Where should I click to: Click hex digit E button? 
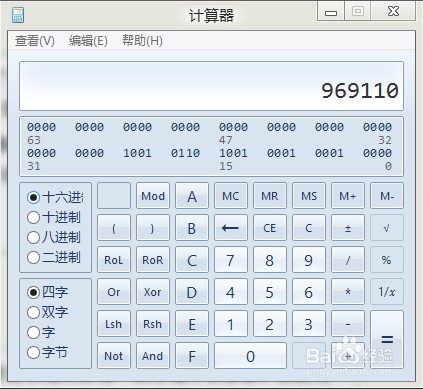point(192,324)
